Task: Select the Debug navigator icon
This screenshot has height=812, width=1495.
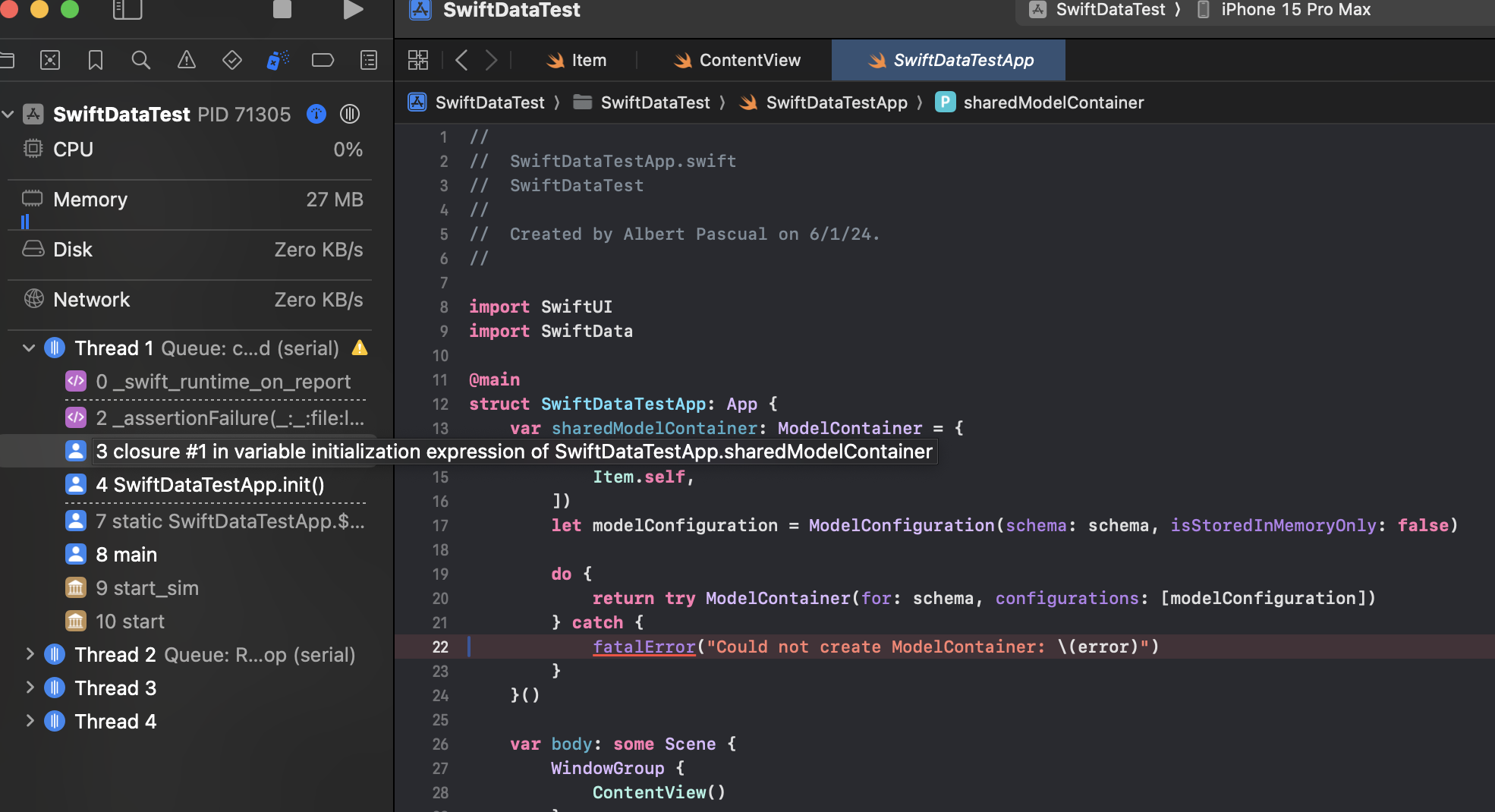Action: pyautogui.click(x=278, y=60)
